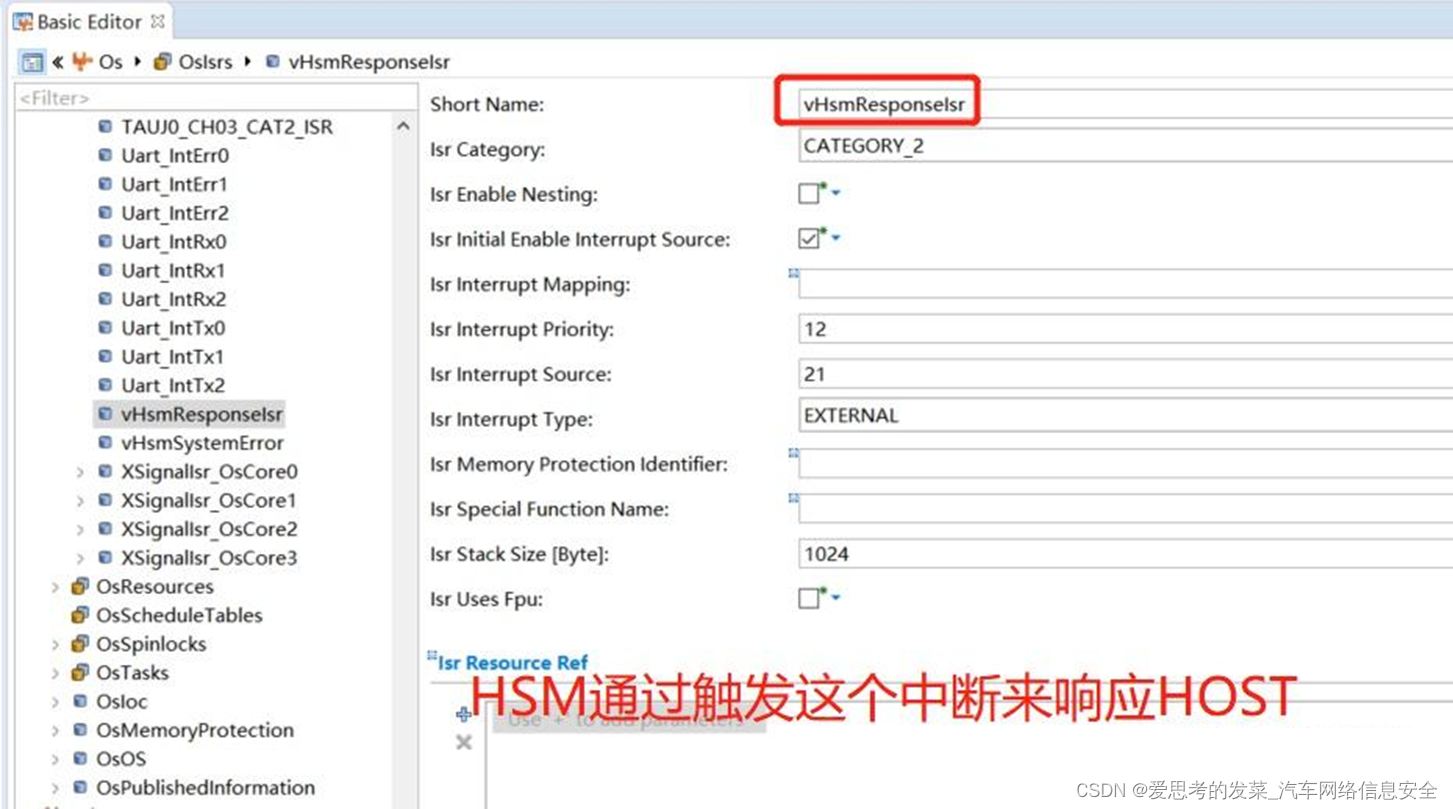Toggle the Isr Enable Nesting checkbox

809,194
